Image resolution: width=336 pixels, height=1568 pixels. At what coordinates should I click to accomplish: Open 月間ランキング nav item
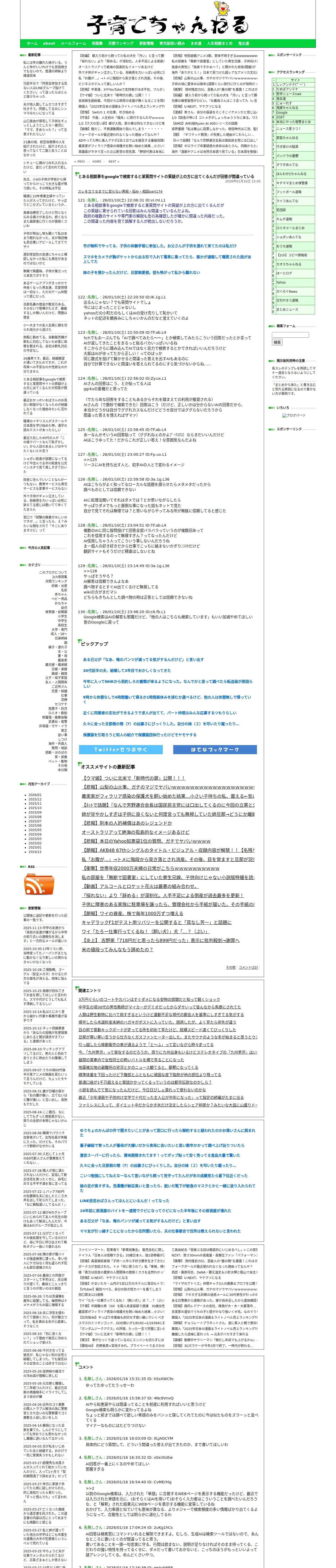pos(121,43)
